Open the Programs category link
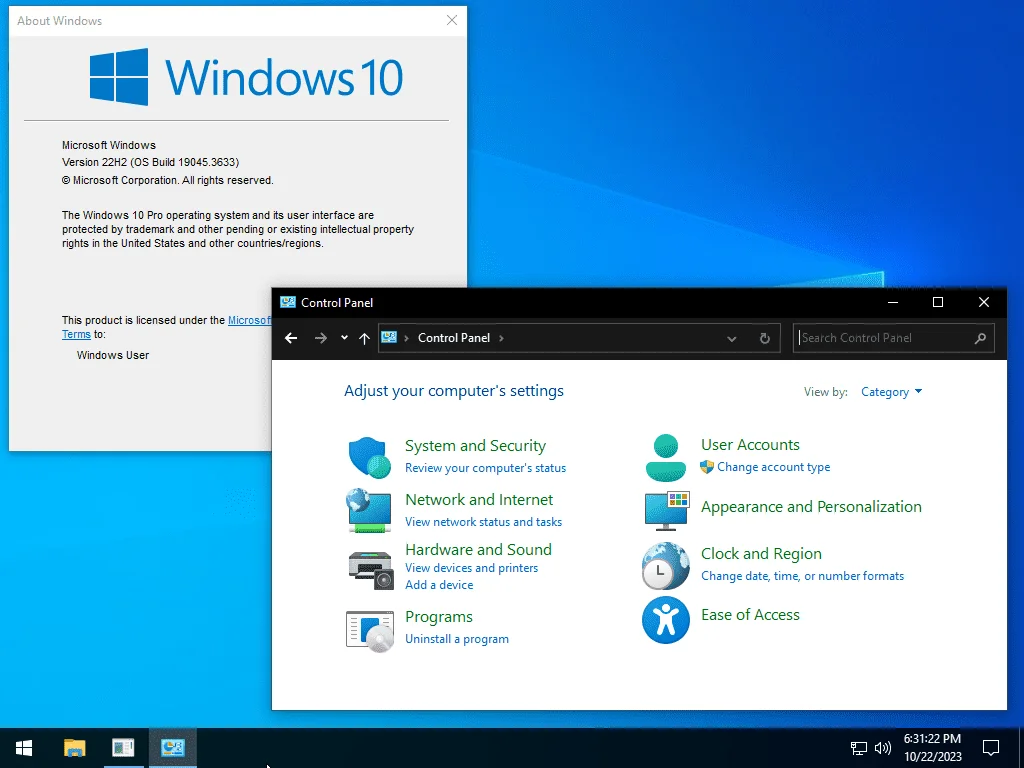Image resolution: width=1024 pixels, height=768 pixels. (439, 616)
